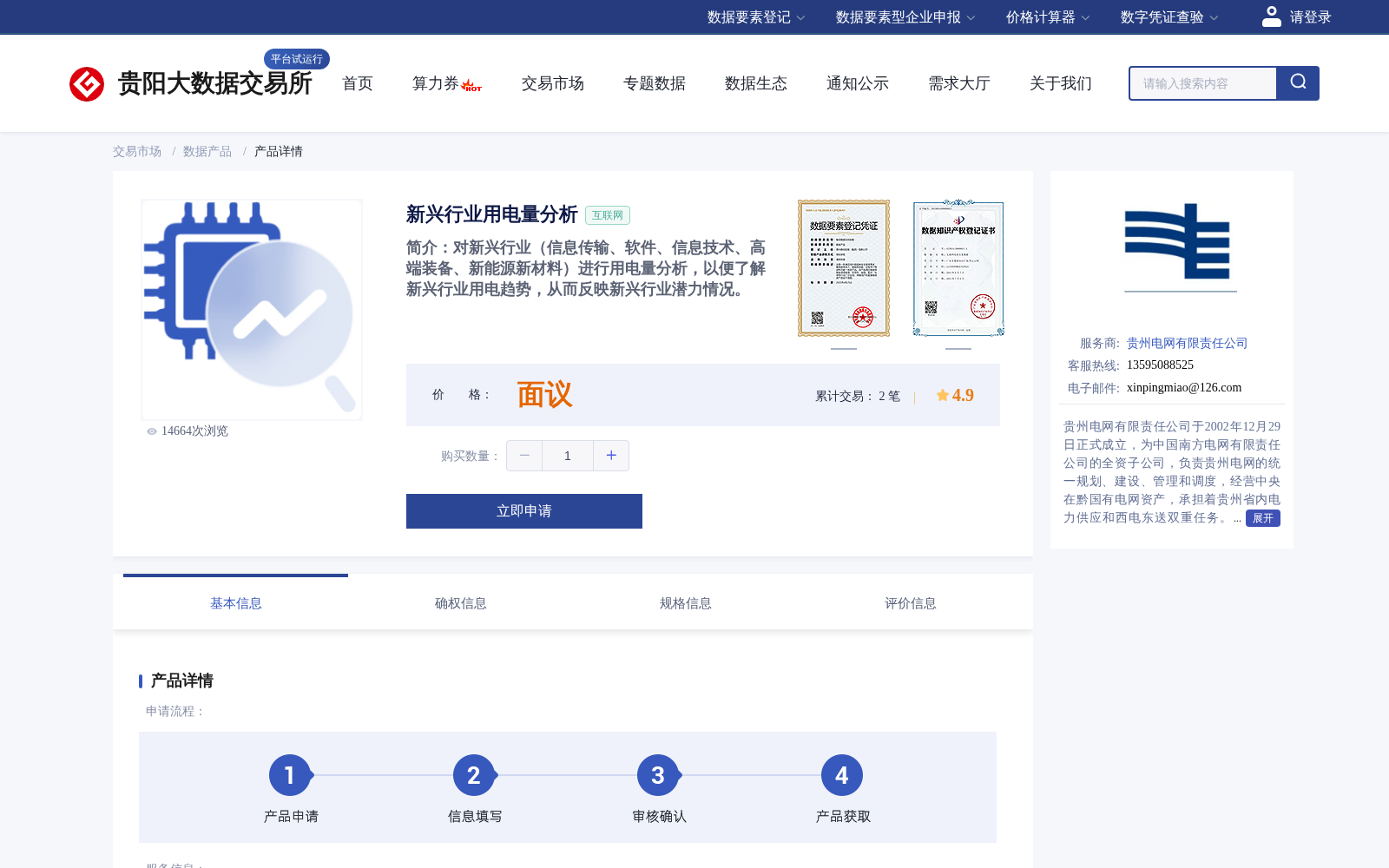Viewport: 1389px width, 868px height.
Task: Click email xinpingmiao@126.com
Action: point(1184,388)
